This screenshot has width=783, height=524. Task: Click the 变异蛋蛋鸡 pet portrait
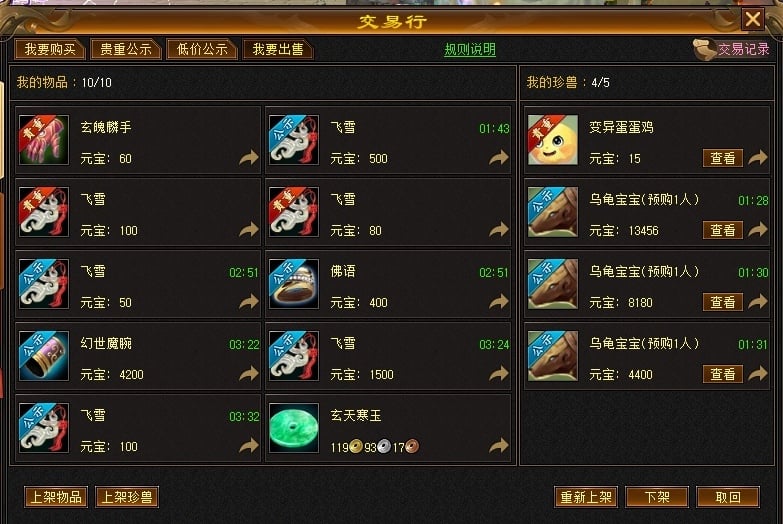[553, 140]
